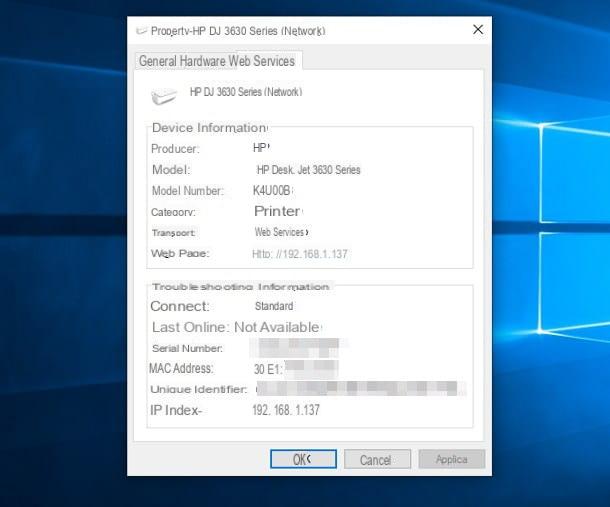Click the HP DJ 3630 Series (Network) device name
This screenshot has height=507, width=610.
pos(246,92)
